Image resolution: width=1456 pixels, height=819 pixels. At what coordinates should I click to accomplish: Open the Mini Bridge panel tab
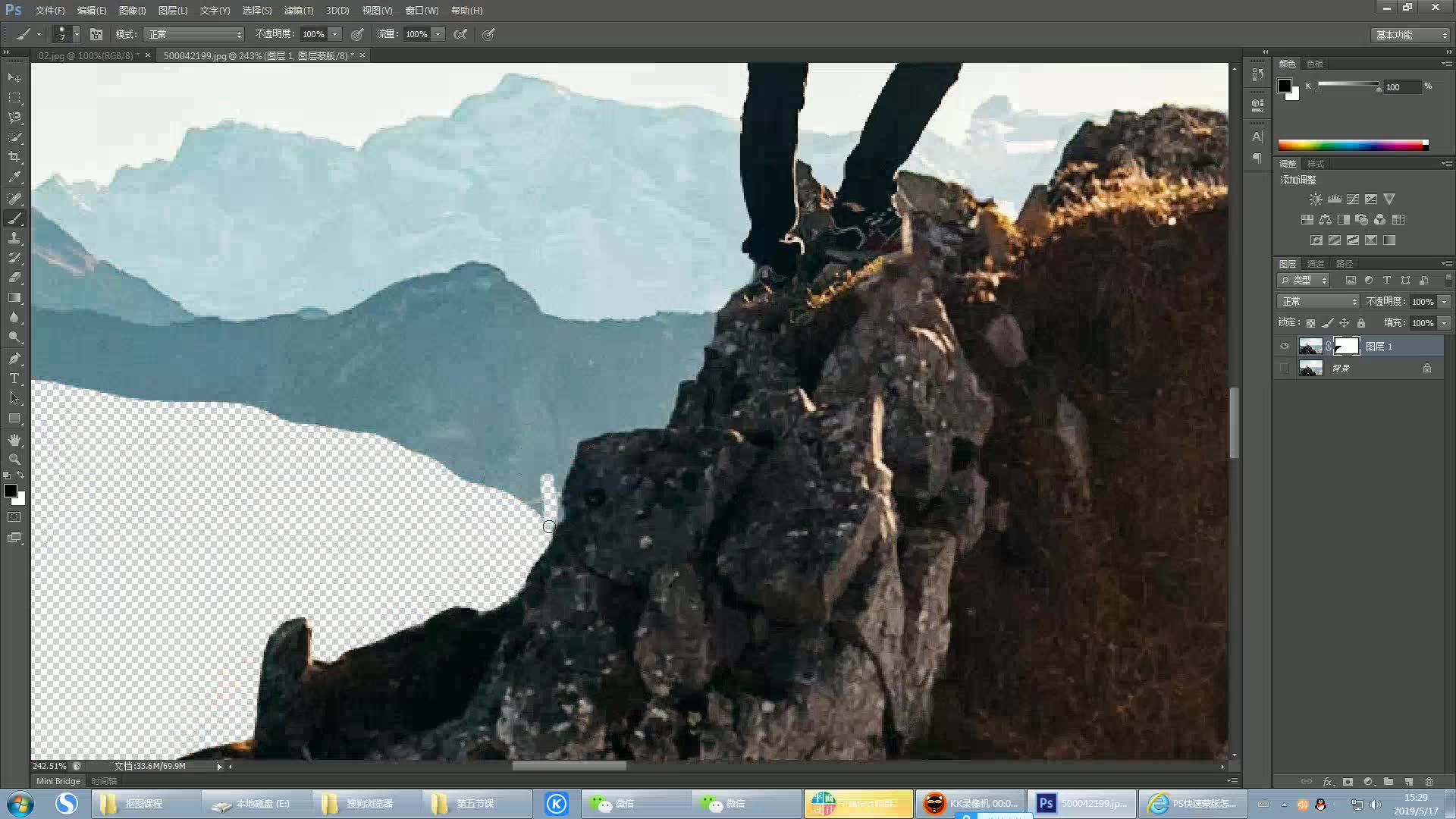[58, 781]
